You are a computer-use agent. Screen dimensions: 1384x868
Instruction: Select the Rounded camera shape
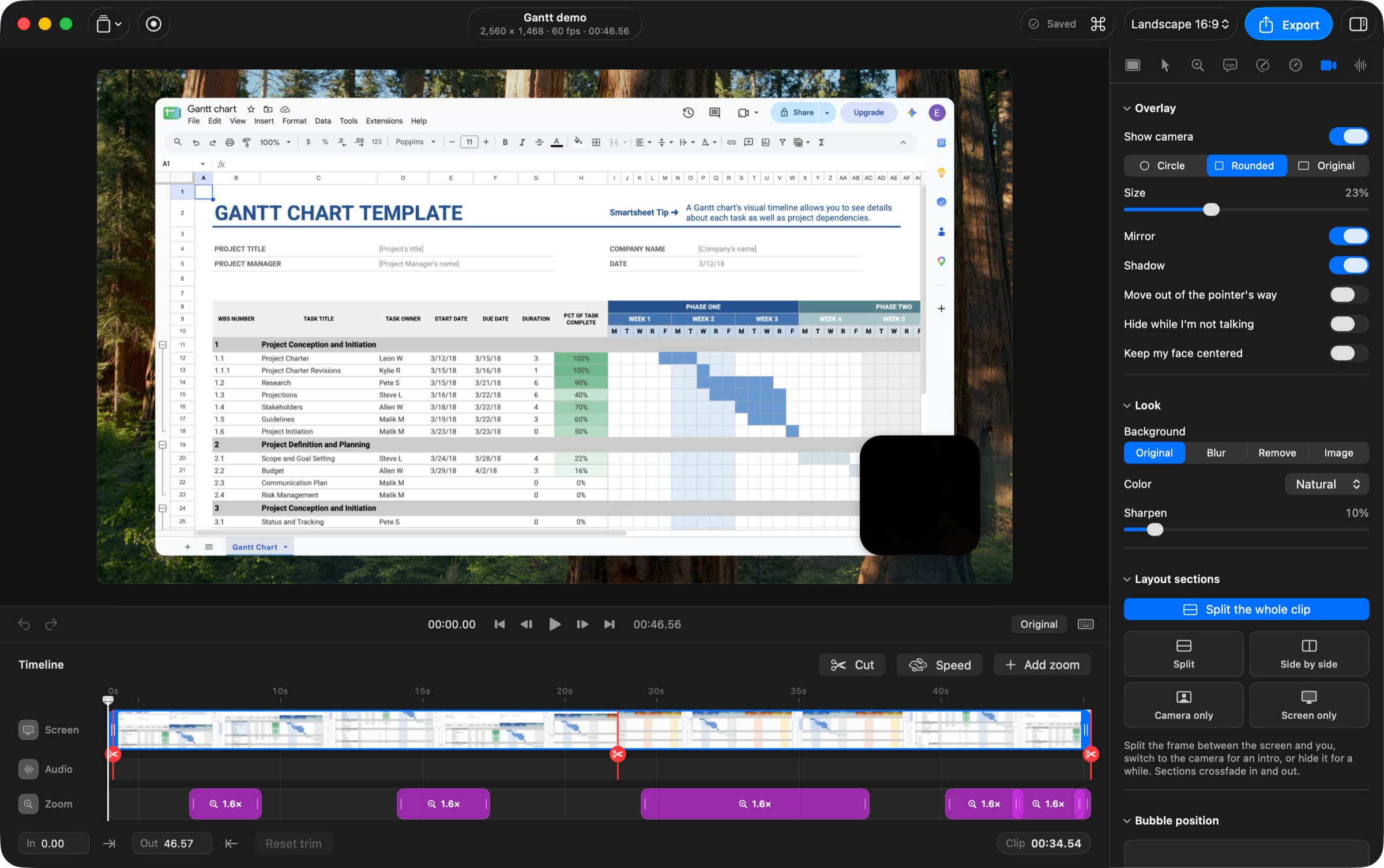1246,166
